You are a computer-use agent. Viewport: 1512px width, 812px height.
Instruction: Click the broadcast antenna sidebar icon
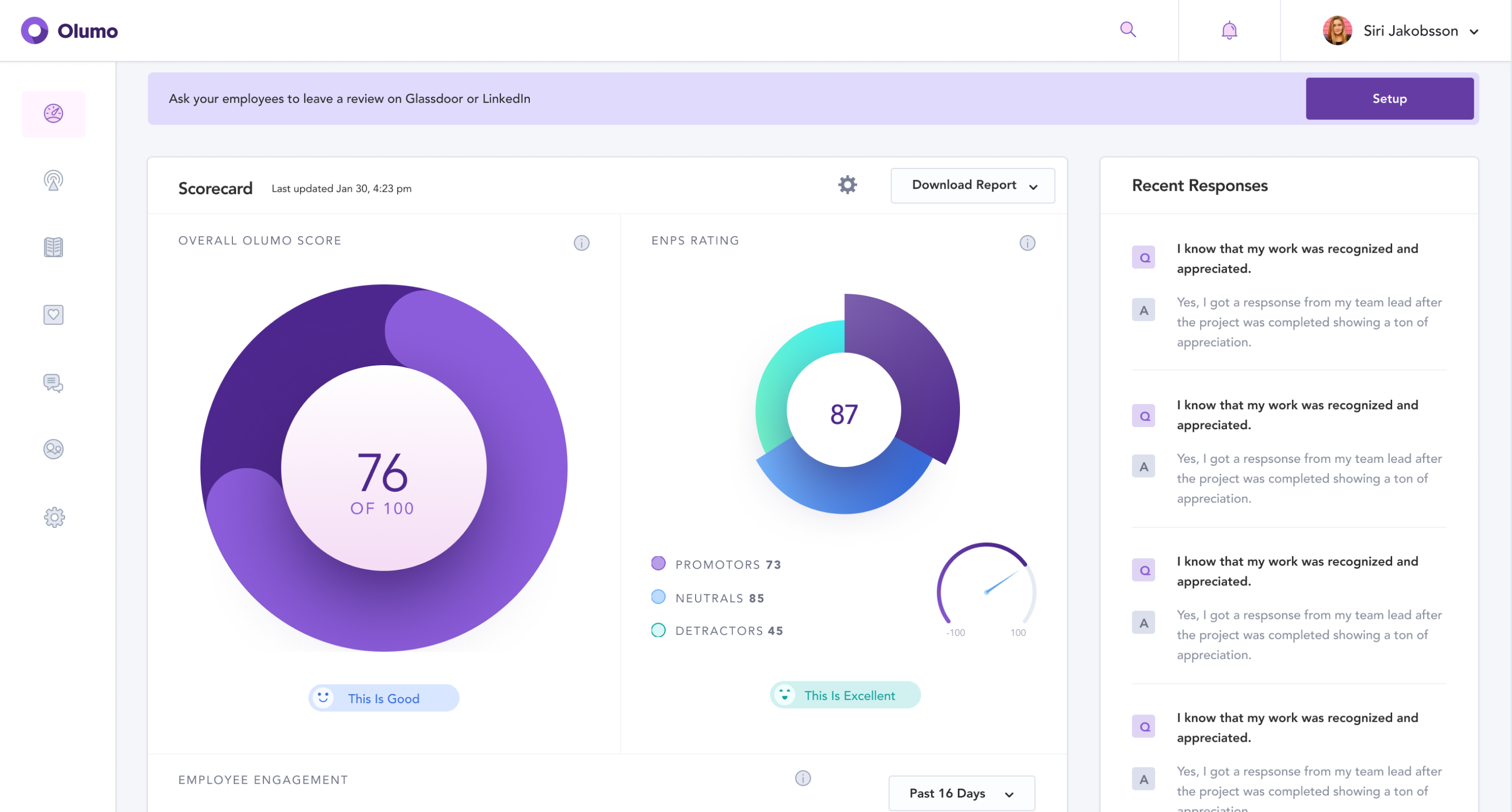click(x=53, y=181)
